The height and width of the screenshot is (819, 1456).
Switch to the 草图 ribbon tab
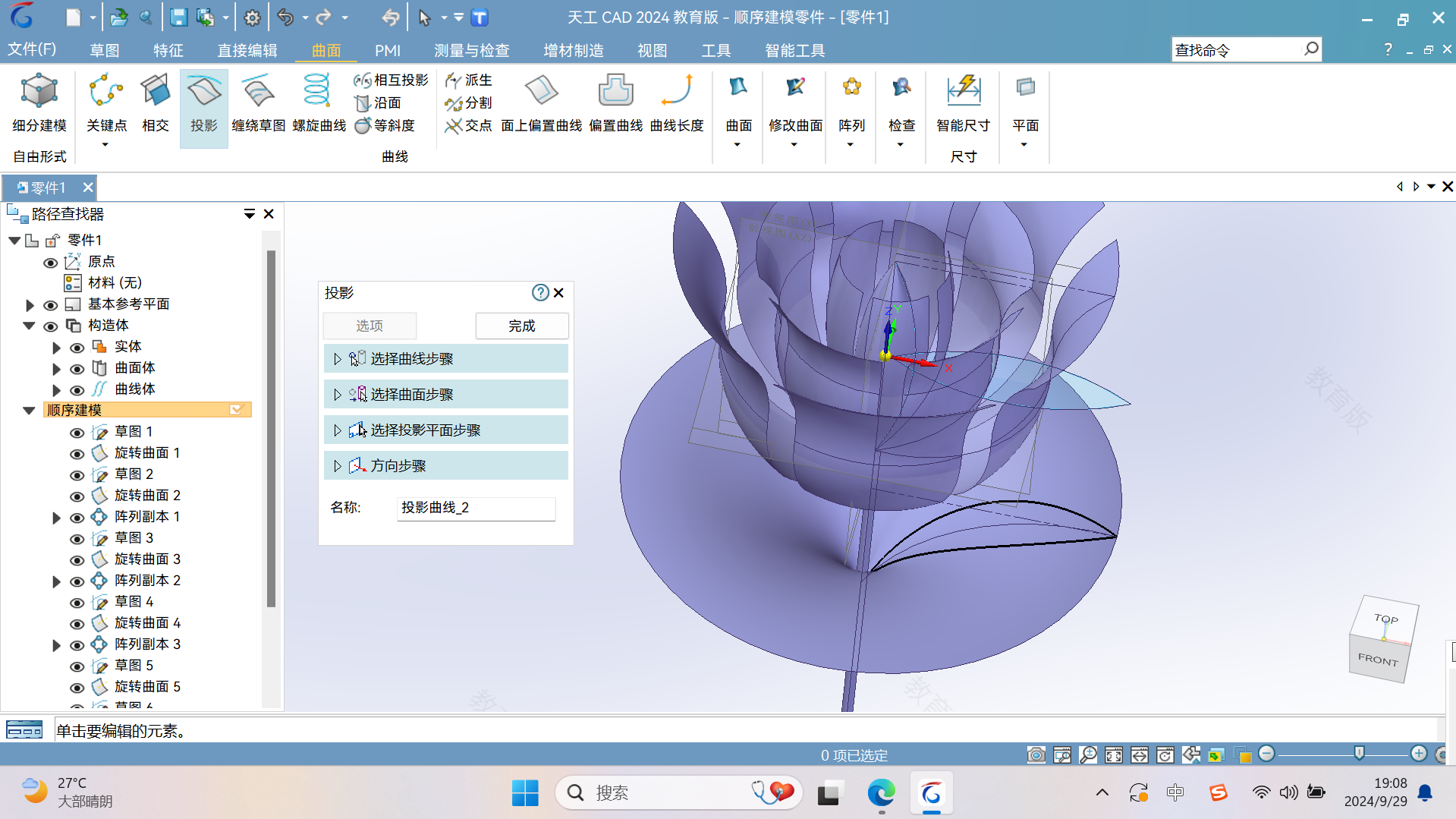point(104,50)
